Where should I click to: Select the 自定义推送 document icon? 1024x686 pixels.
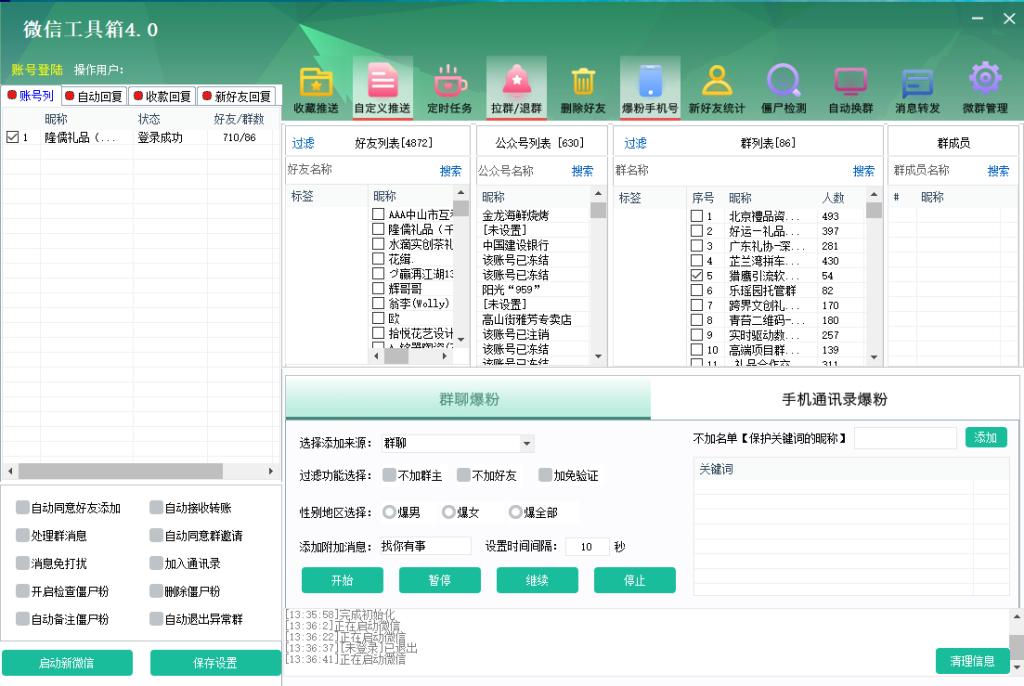click(x=382, y=81)
